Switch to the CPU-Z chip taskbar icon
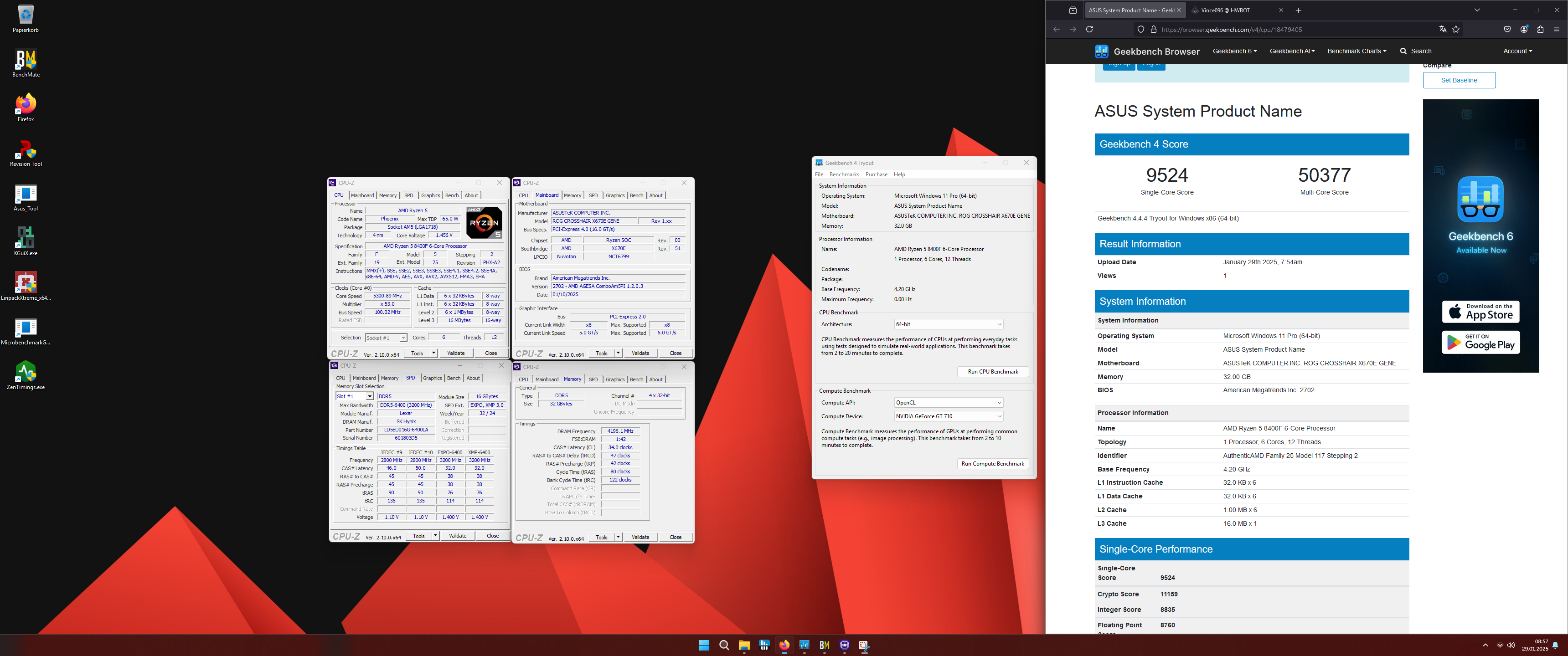Image resolution: width=1568 pixels, height=656 pixels. pos(844,645)
